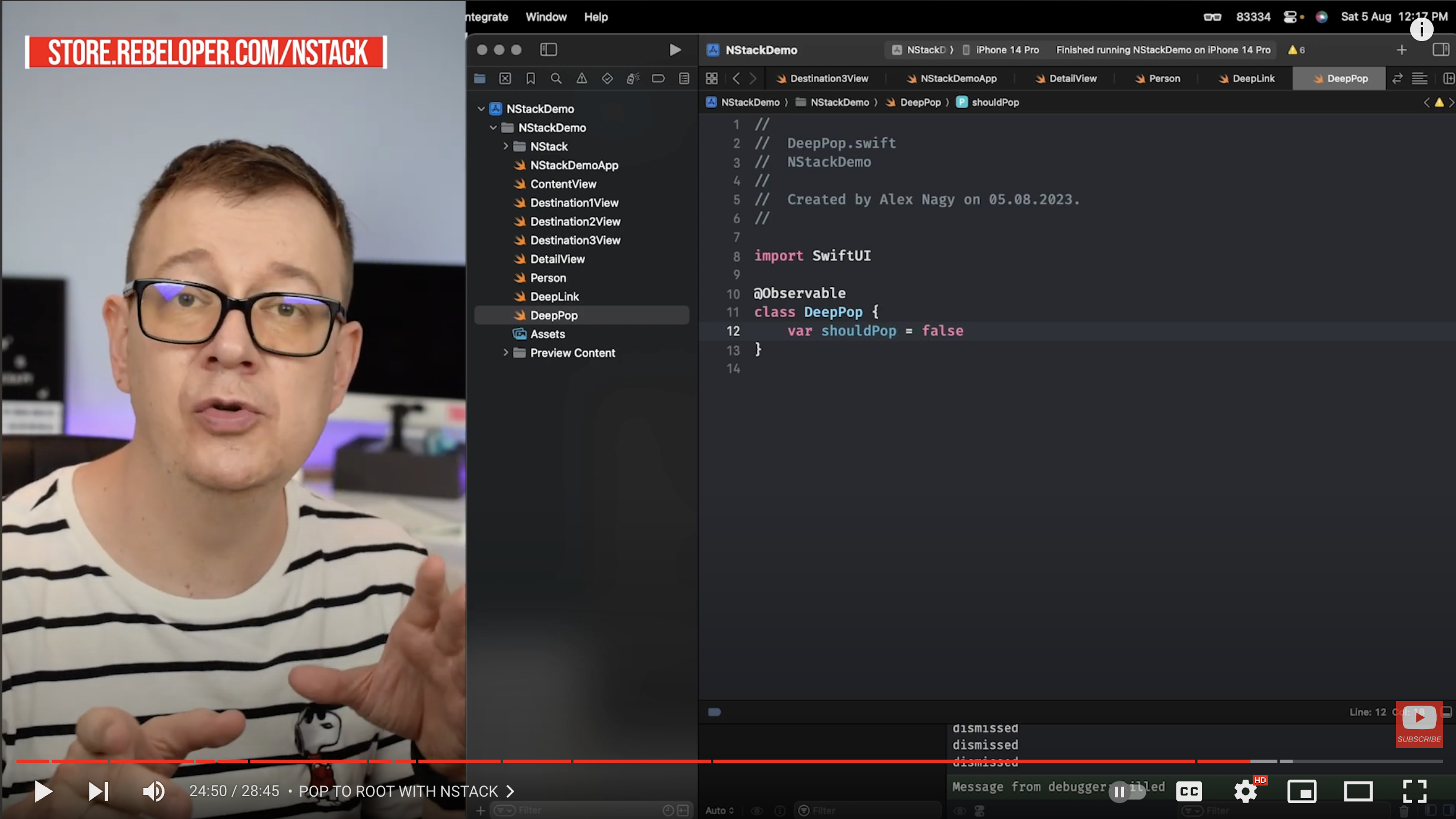Open the Breakpoint navigator icon
1456x819 pixels.
click(x=658, y=78)
